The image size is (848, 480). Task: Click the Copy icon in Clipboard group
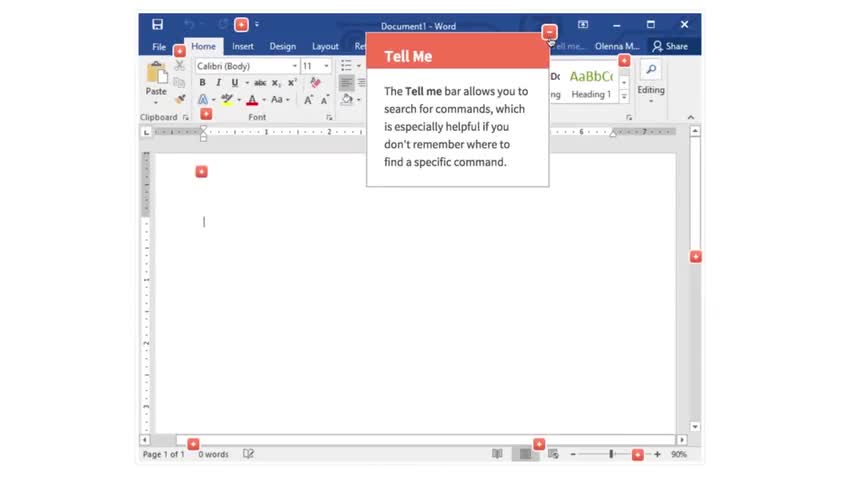click(180, 83)
